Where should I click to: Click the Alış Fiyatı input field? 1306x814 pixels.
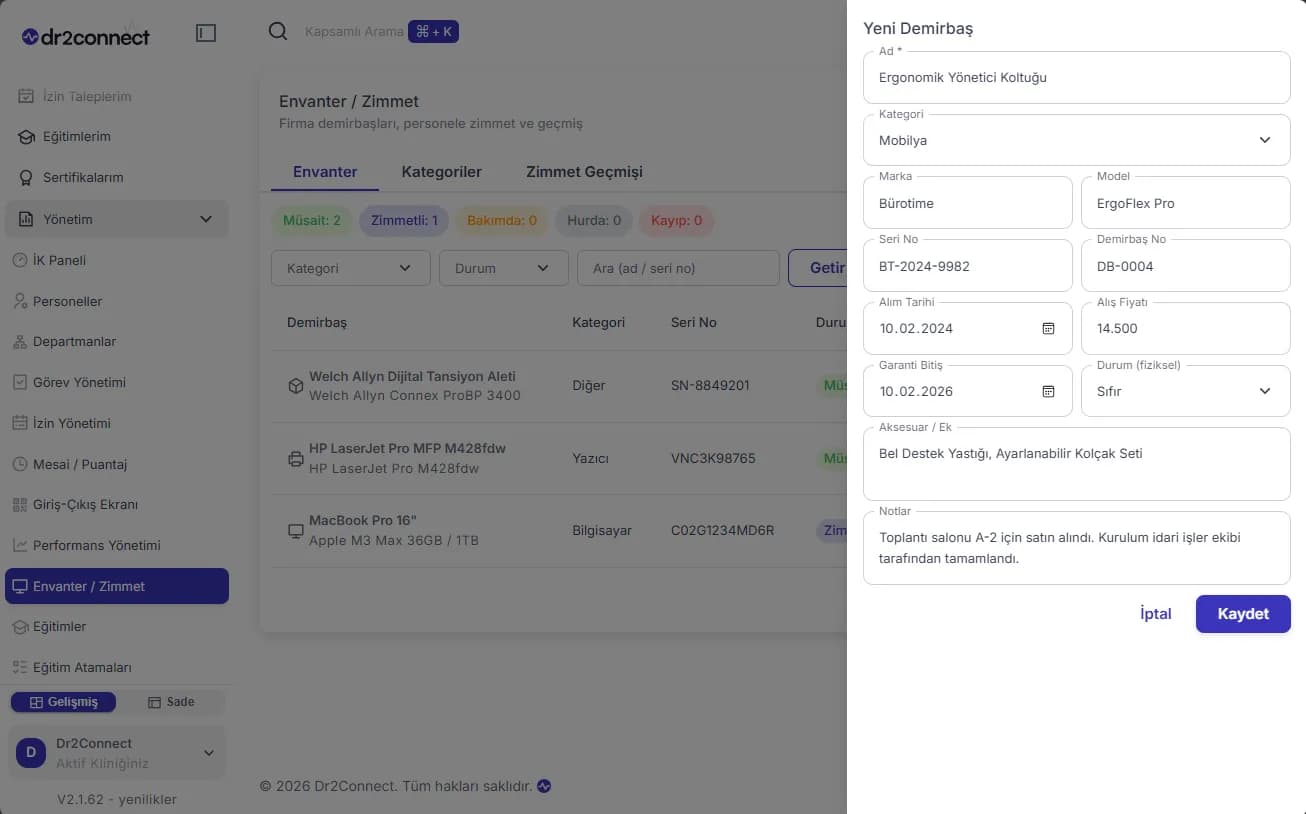coord(1186,328)
